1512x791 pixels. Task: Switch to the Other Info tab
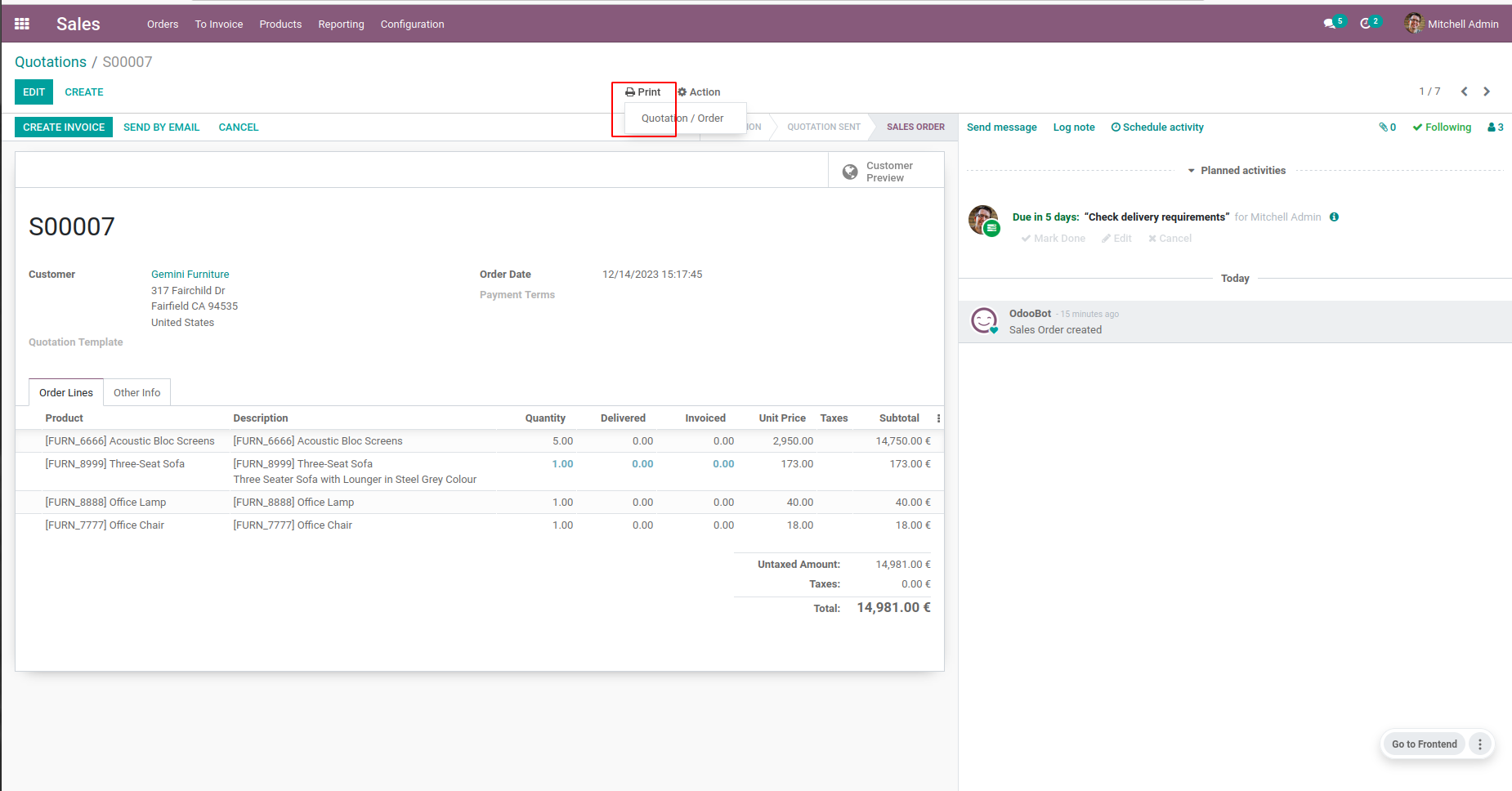tap(136, 393)
